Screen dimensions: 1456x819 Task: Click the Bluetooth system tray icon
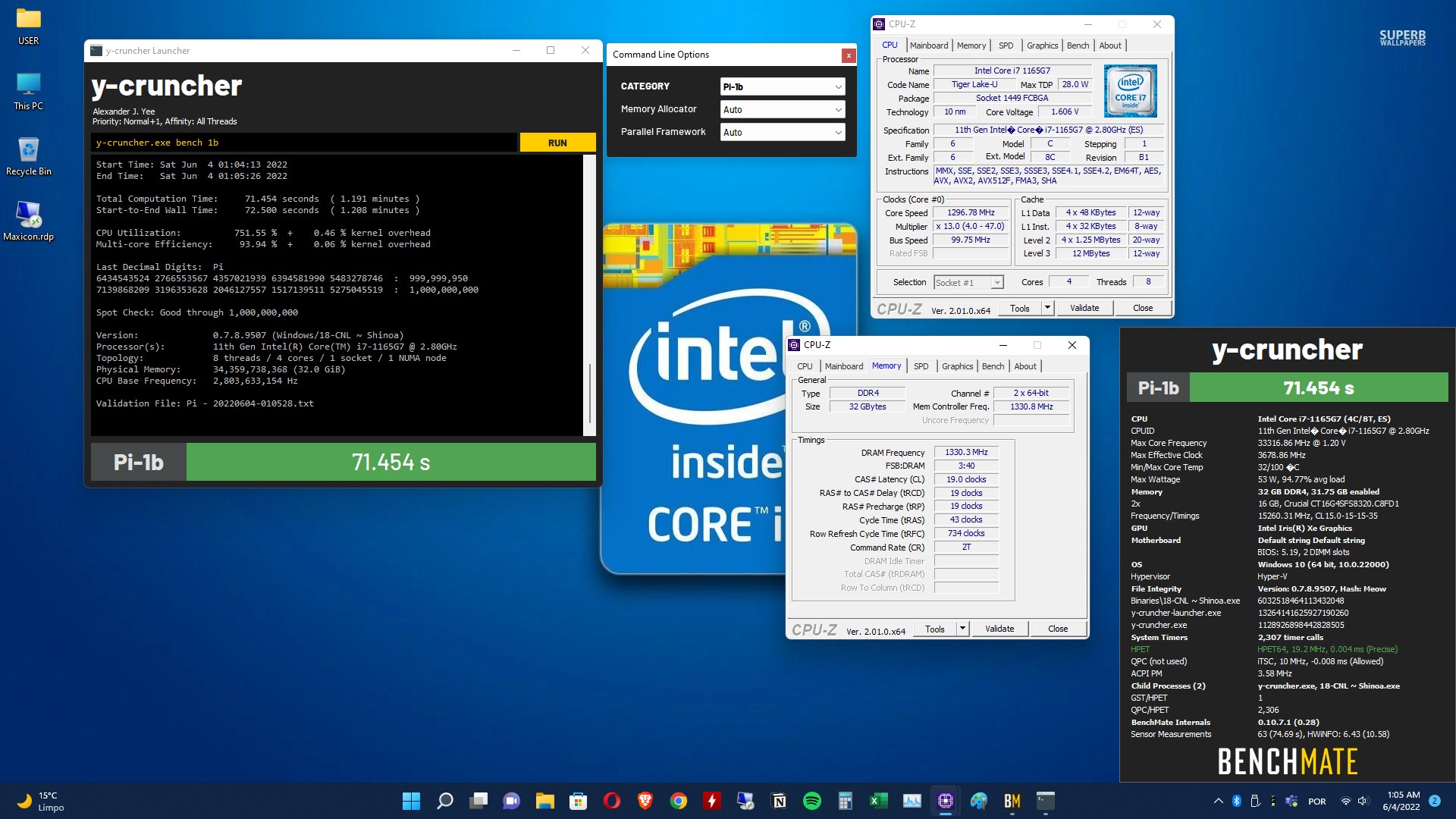click(x=1236, y=801)
